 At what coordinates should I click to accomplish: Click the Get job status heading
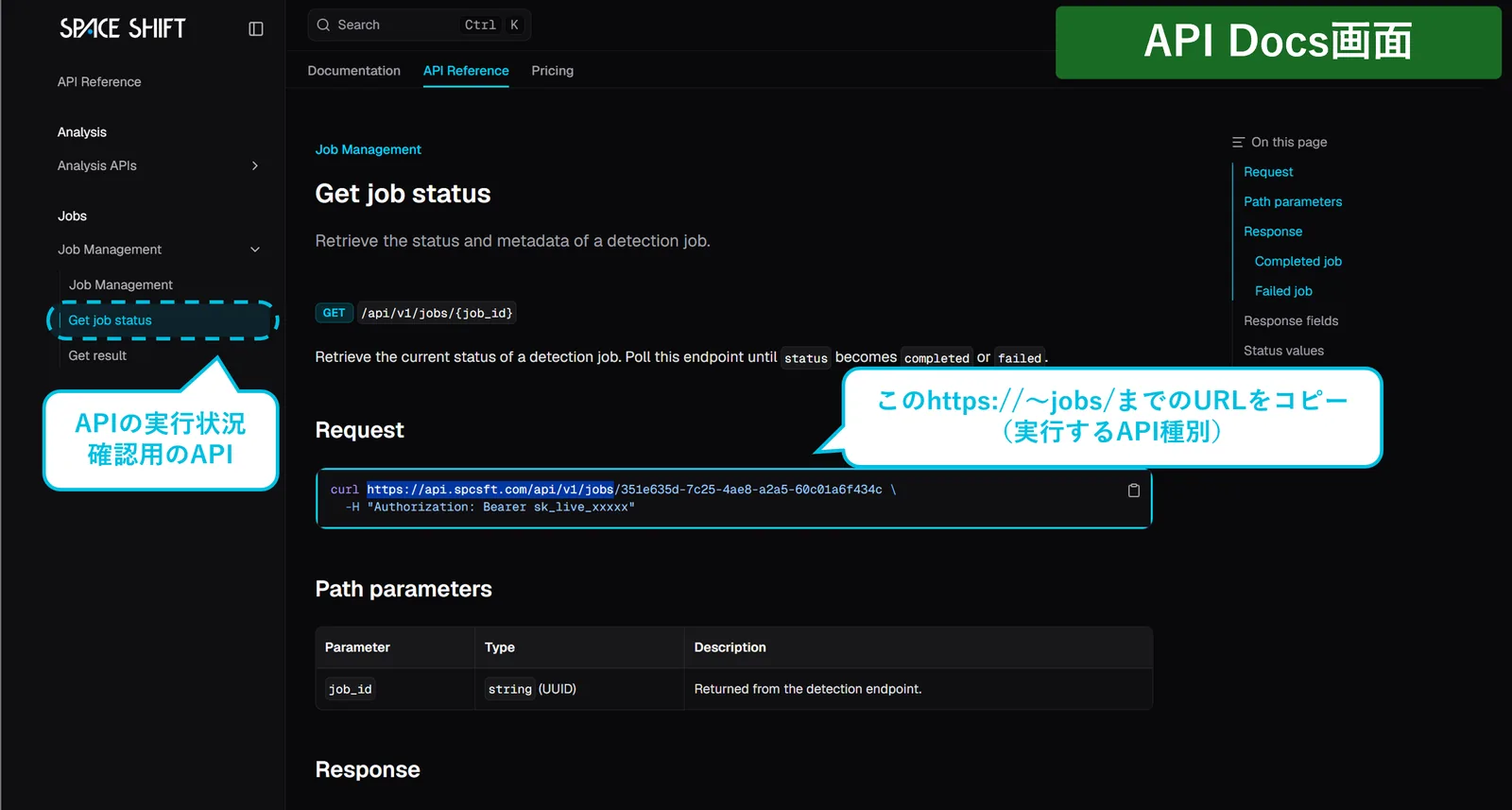click(403, 194)
